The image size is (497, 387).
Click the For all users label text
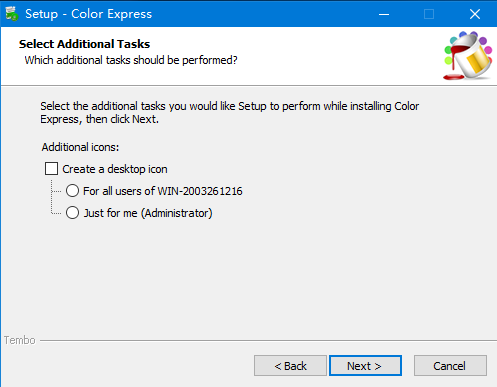click(163, 191)
